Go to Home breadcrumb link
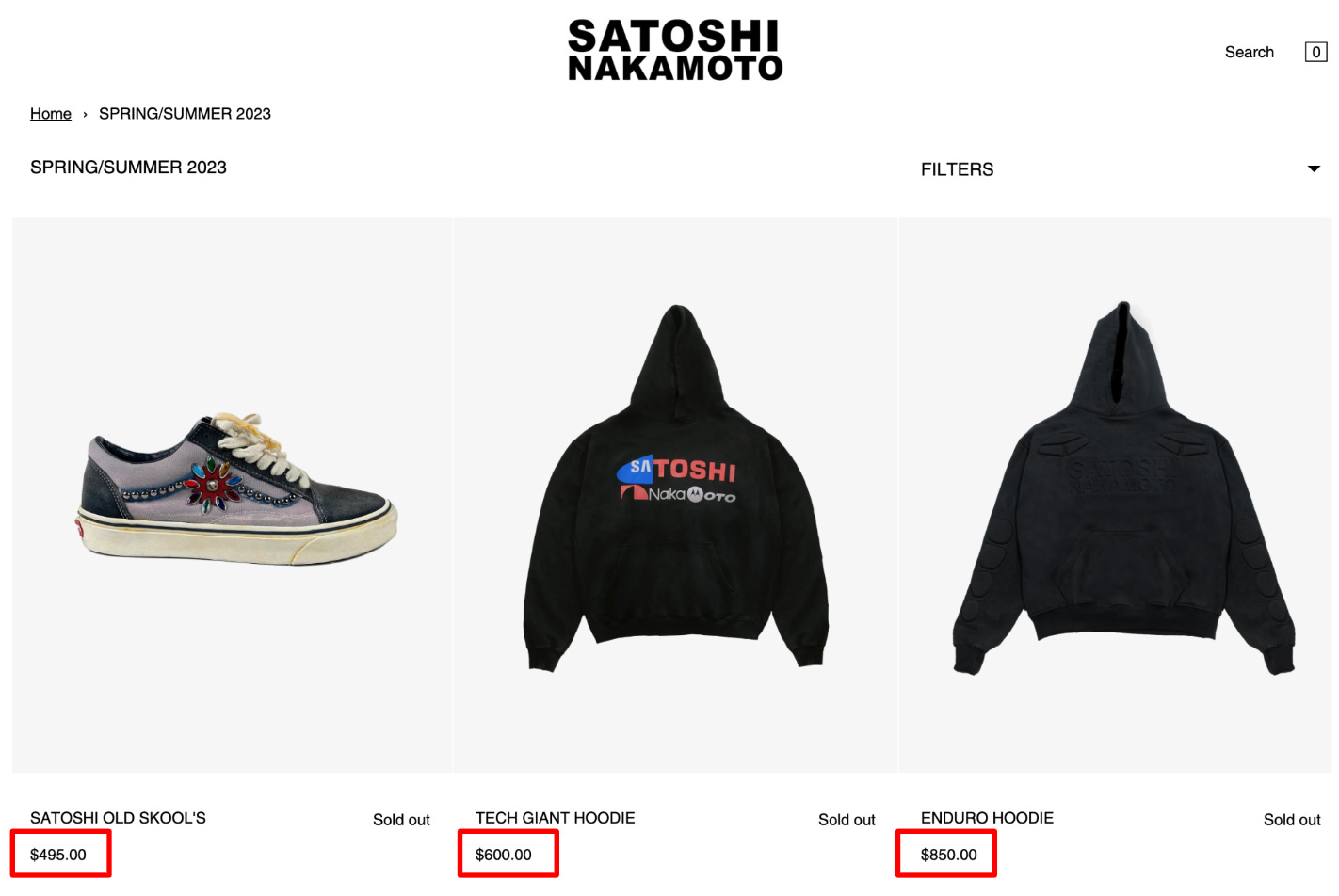 tap(51, 114)
